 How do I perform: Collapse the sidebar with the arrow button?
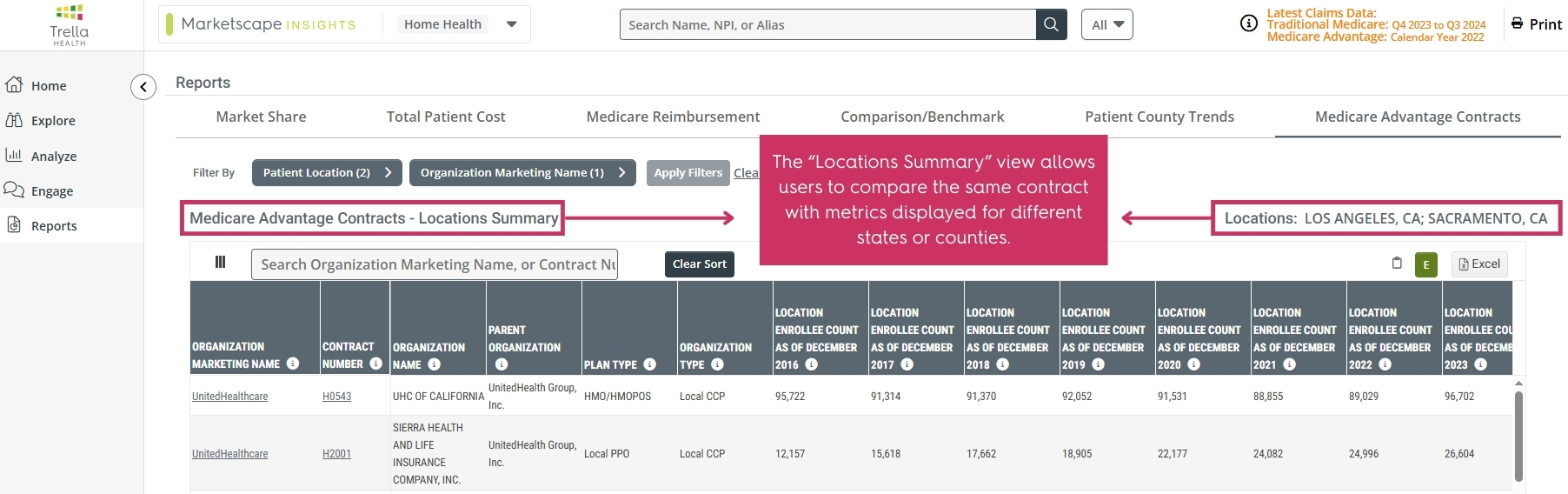click(x=143, y=87)
